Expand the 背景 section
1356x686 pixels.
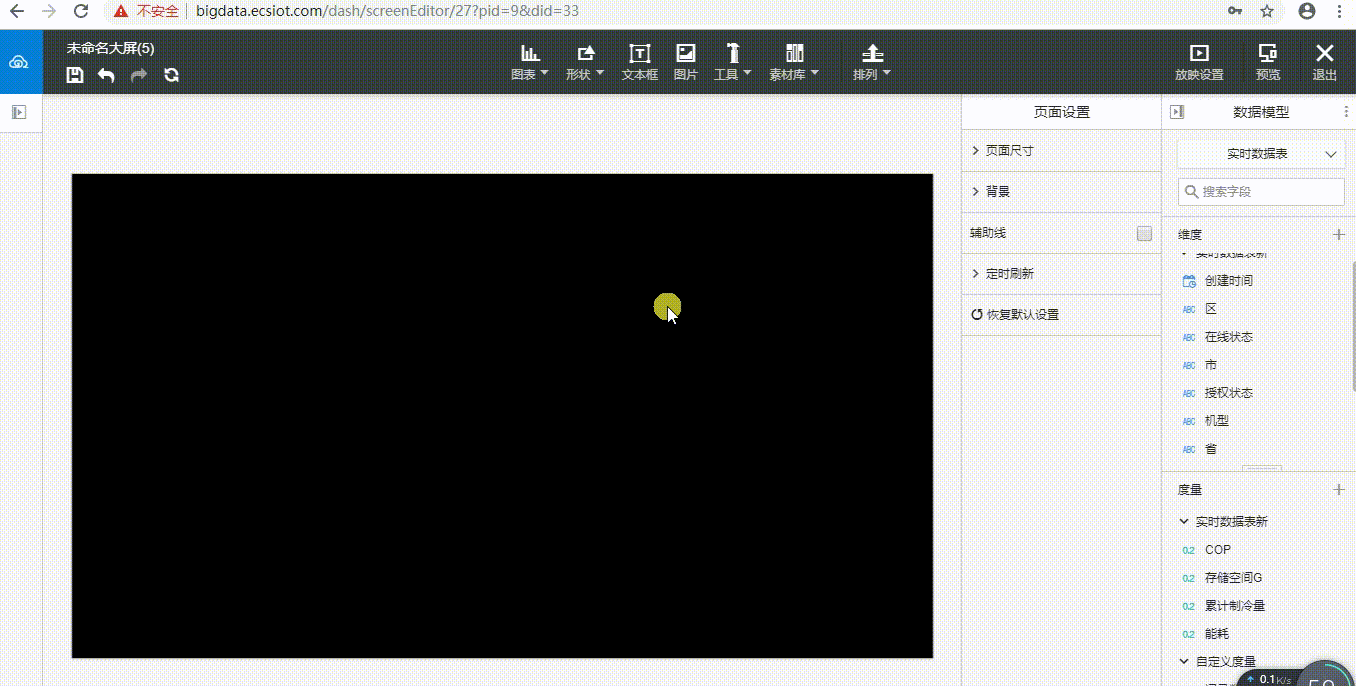[x=1061, y=192]
